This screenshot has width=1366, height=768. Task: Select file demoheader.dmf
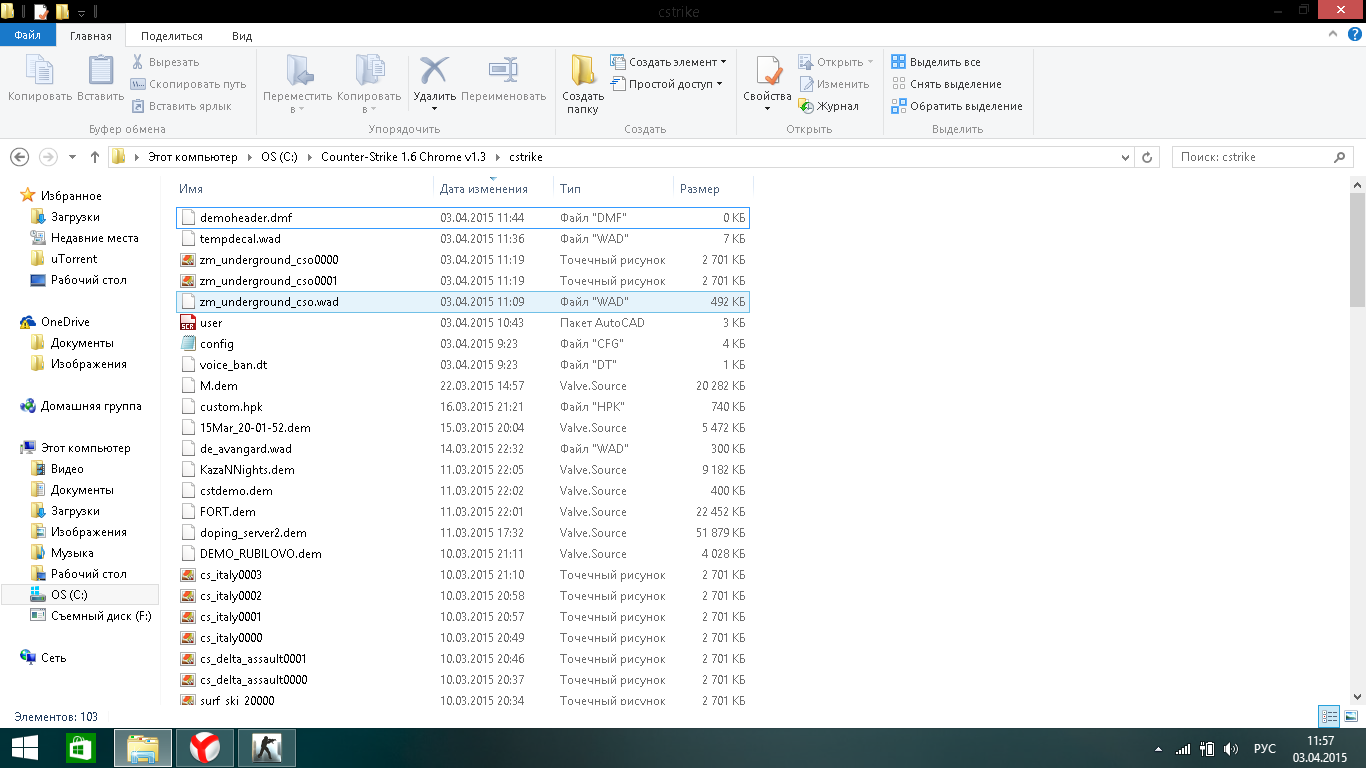pyautogui.click(x=462, y=217)
